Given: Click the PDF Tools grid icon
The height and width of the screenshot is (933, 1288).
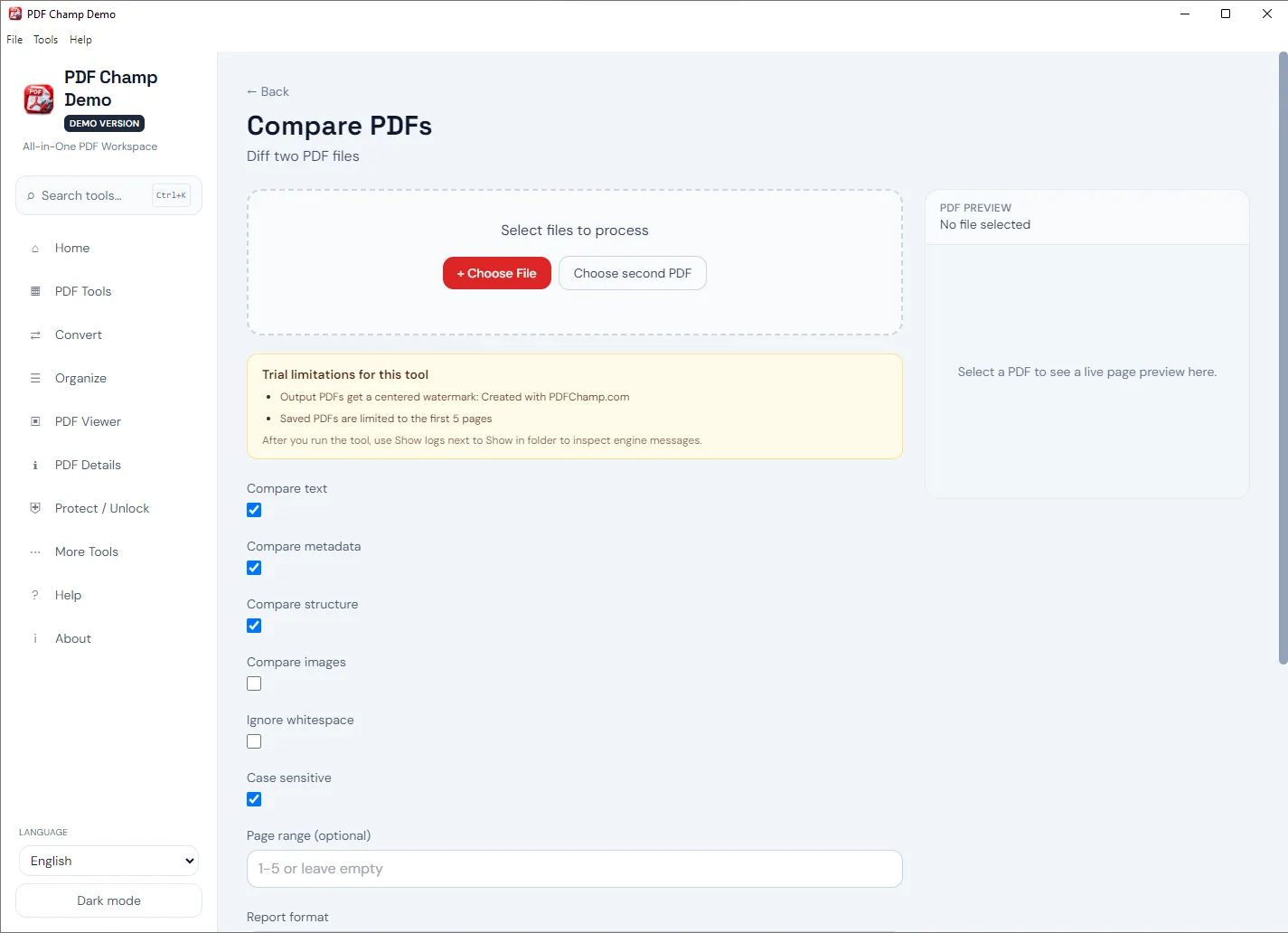Looking at the screenshot, I should [x=35, y=291].
